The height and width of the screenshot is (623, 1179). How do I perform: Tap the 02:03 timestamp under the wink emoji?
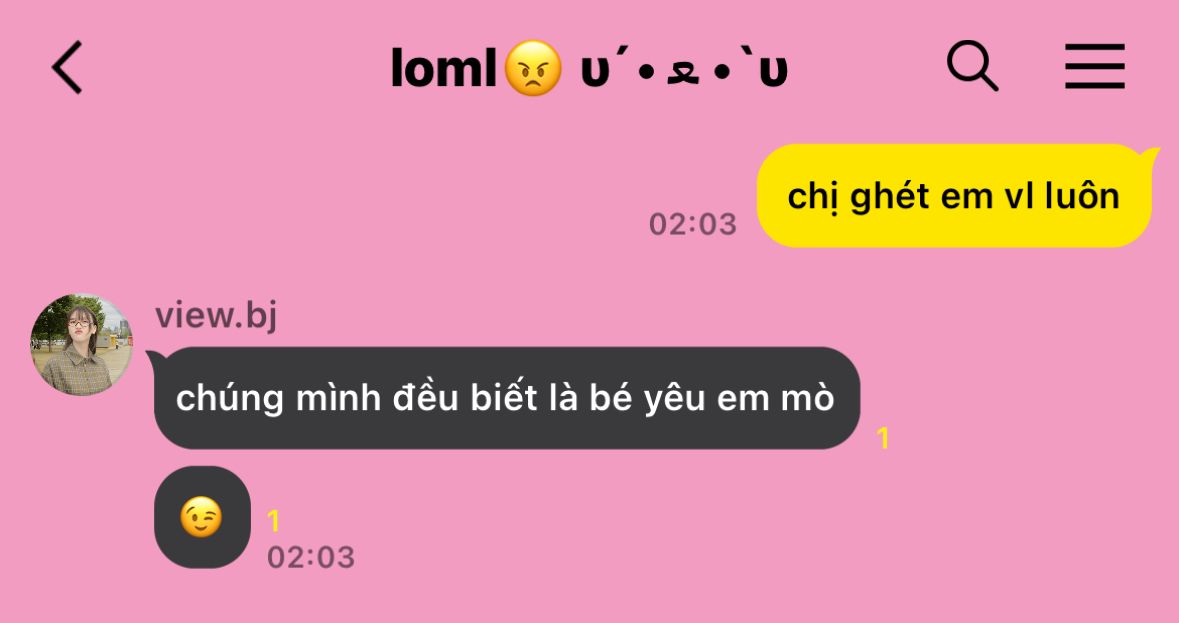311,558
